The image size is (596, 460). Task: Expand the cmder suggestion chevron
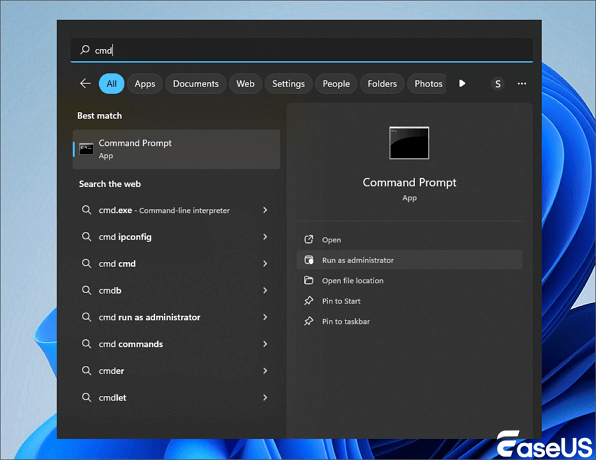click(x=265, y=371)
